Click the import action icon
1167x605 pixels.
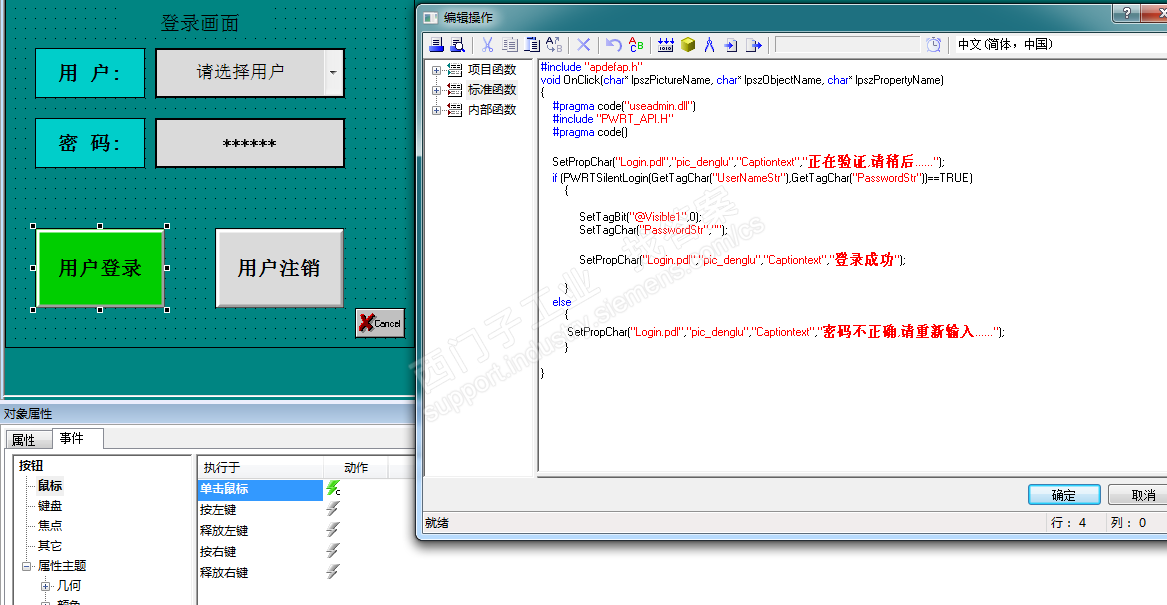pos(731,45)
